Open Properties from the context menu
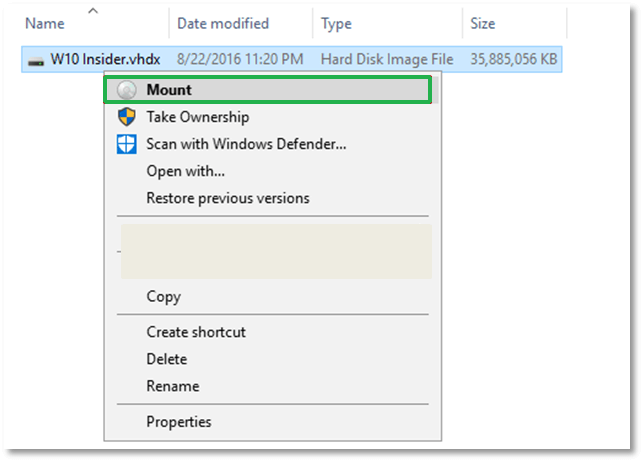 coord(272,421)
